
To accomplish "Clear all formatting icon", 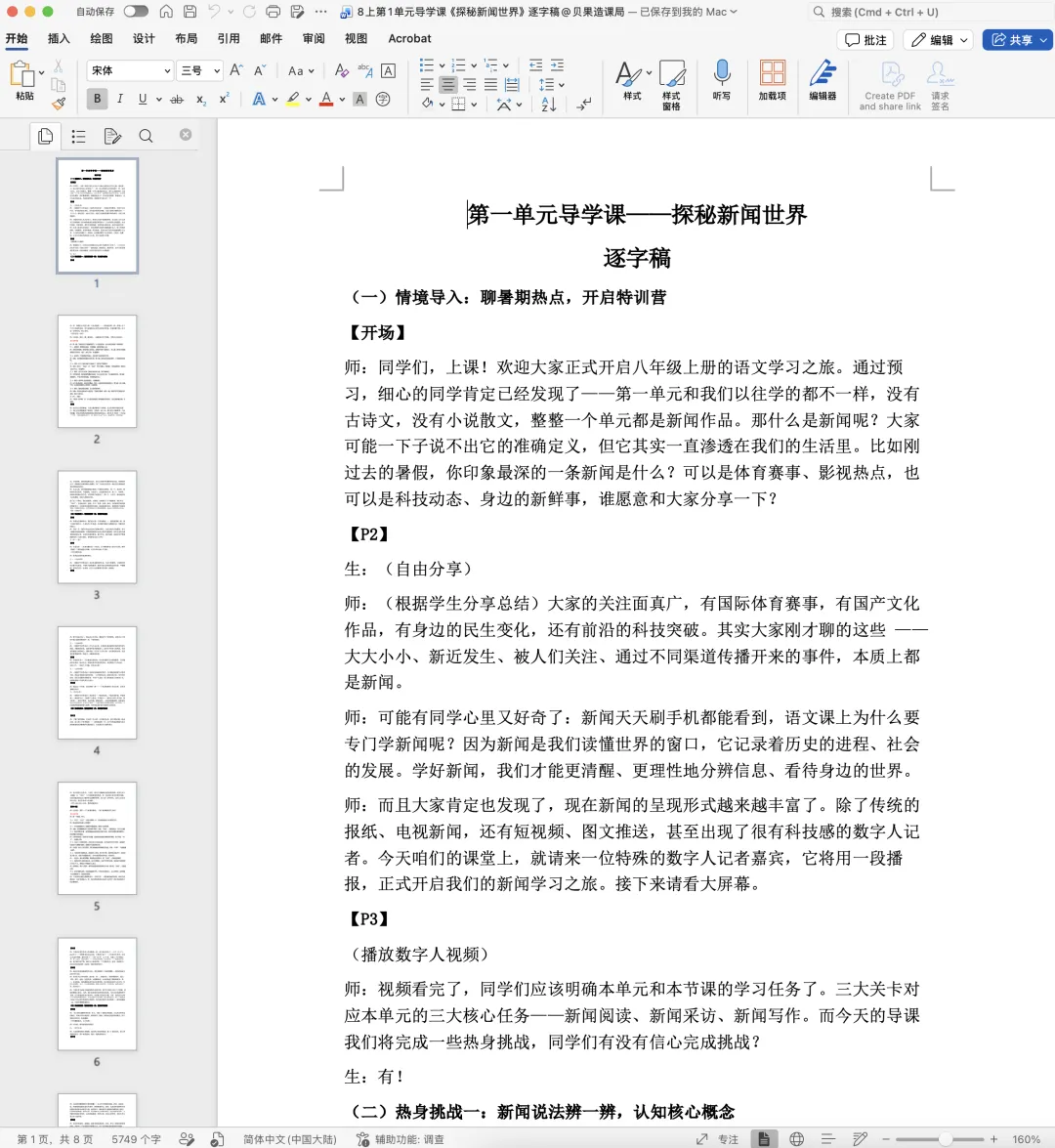I will coord(341,70).
